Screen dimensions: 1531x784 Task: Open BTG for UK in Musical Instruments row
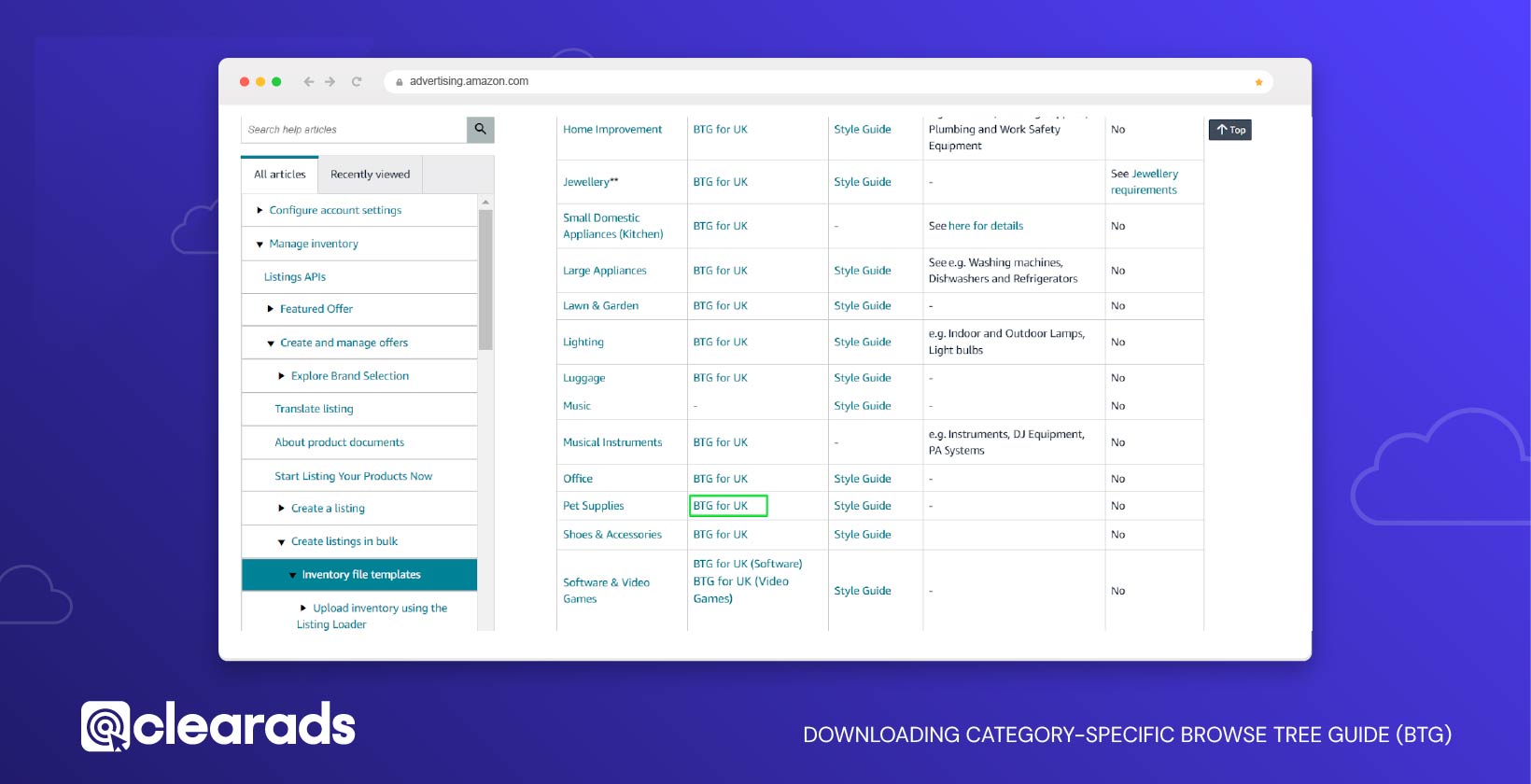[x=721, y=442]
